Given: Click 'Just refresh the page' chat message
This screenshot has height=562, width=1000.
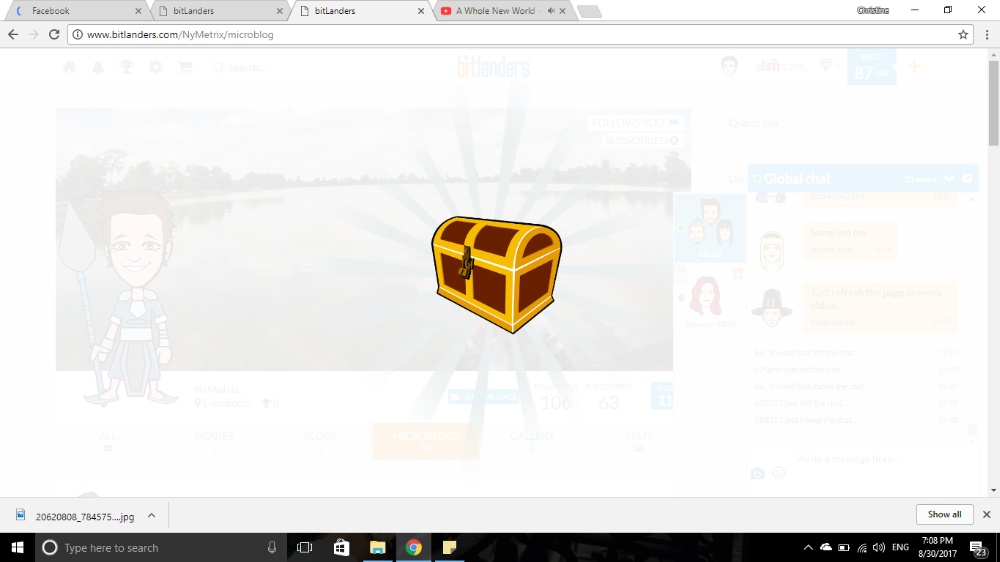Looking at the screenshot, I should tap(879, 307).
